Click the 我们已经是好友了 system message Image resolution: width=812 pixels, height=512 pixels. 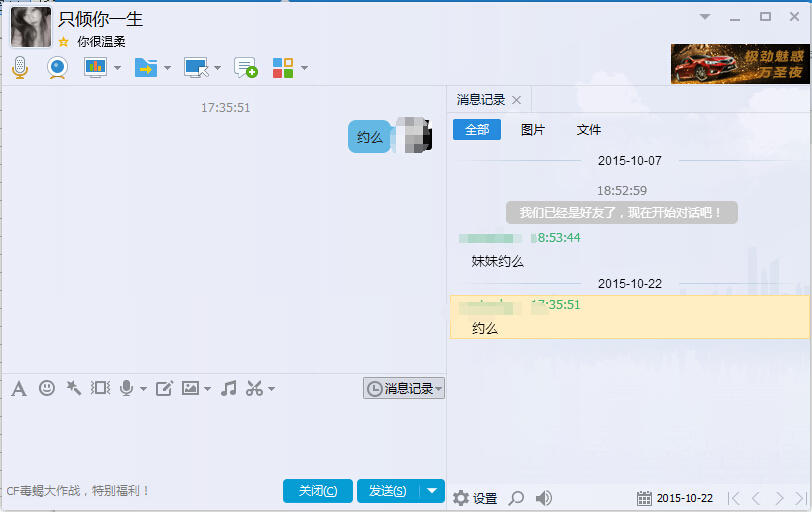[621, 212]
